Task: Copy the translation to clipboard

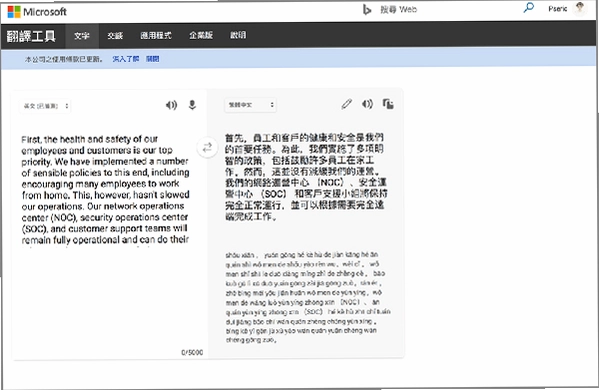Action: click(388, 104)
